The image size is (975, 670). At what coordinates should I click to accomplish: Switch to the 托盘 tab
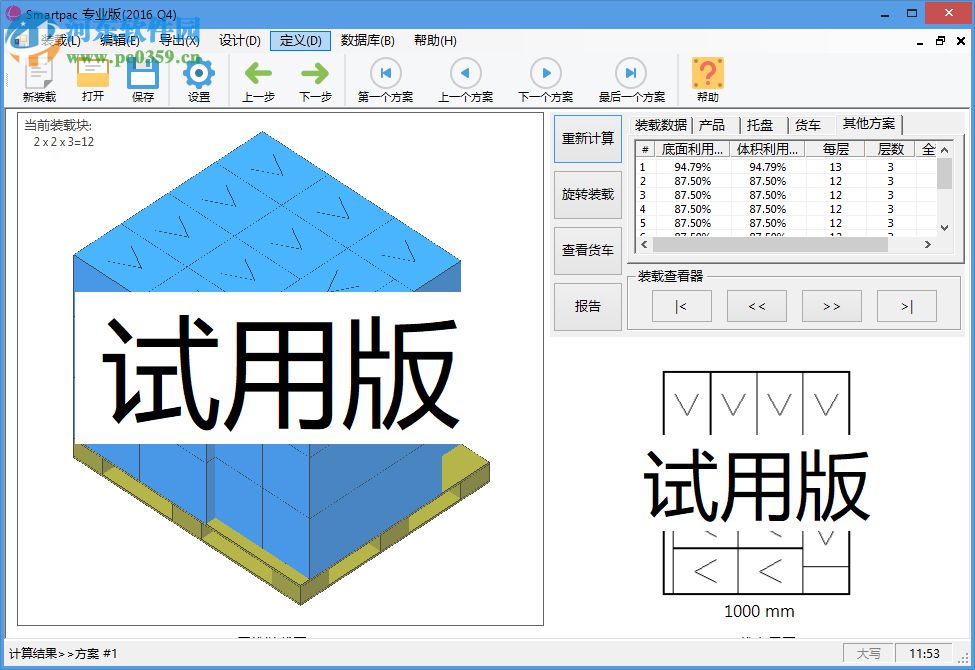click(759, 125)
